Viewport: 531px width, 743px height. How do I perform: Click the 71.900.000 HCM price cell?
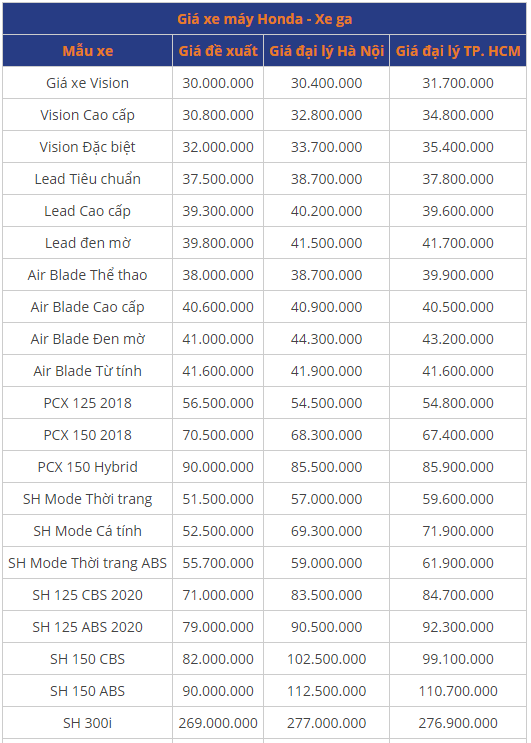point(458,531)
